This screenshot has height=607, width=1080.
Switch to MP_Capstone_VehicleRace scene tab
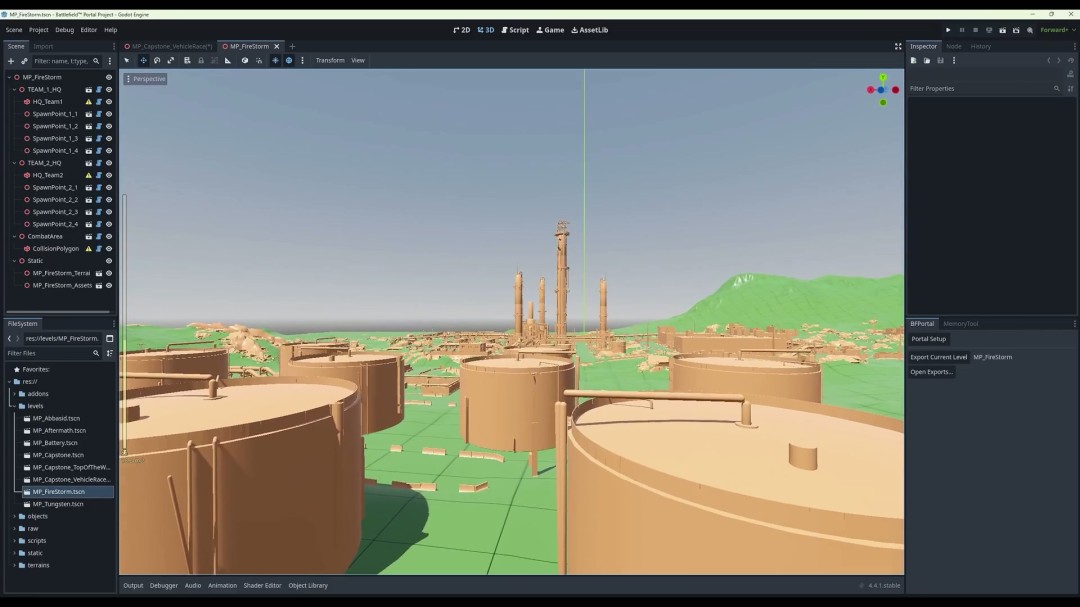pos(171,46)
